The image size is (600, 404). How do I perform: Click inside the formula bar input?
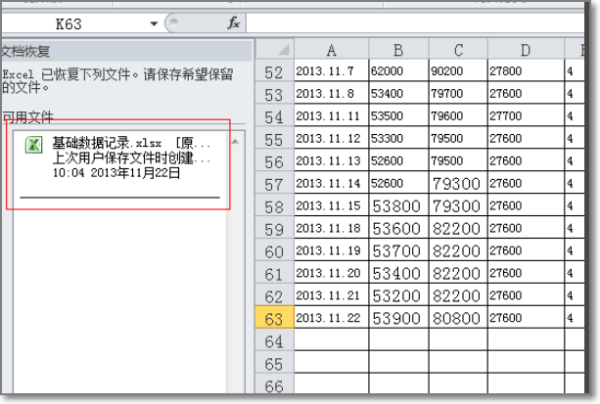415,23
